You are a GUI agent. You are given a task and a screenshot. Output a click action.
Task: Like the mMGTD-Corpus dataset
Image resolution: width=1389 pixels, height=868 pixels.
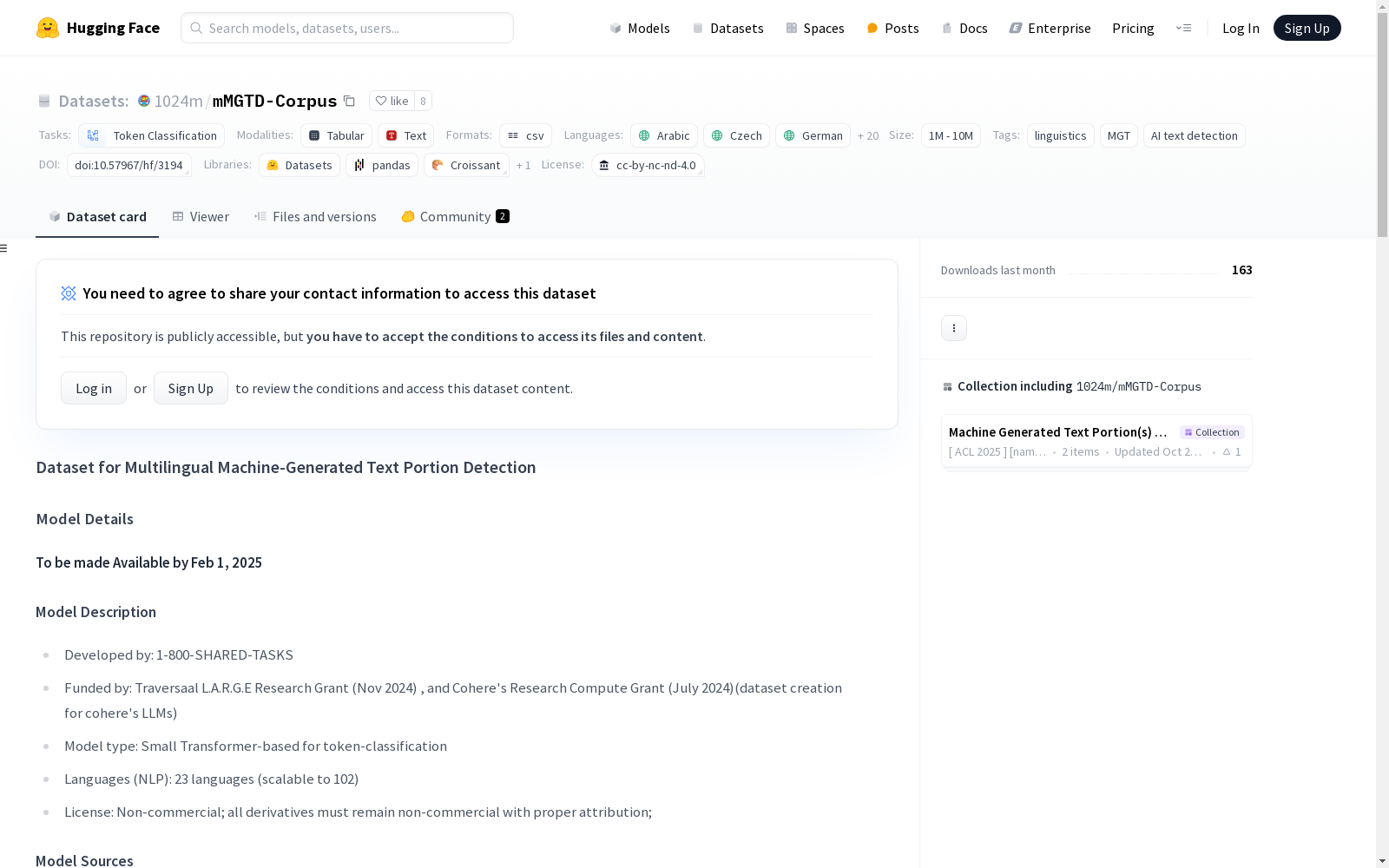(392, 101)
